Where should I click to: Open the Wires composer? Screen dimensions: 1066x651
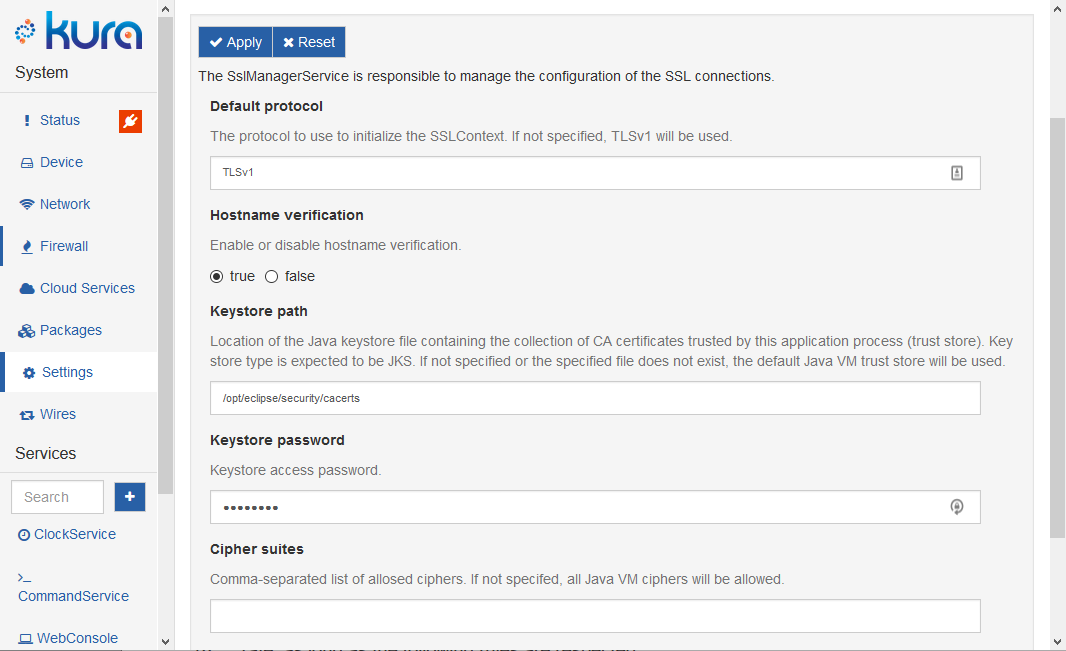click(x=57, y=414)
